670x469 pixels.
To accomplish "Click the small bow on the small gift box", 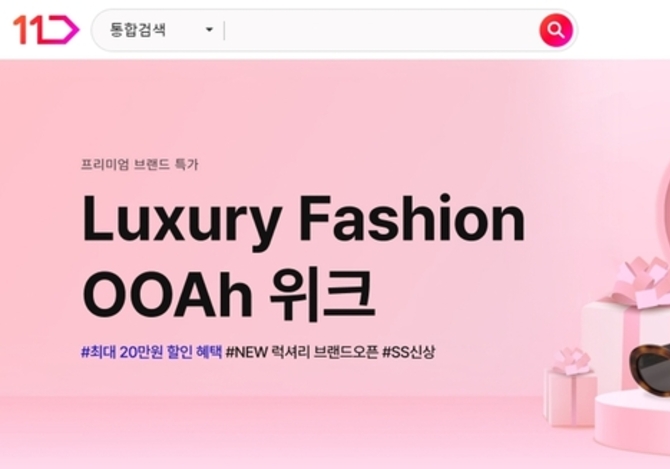I will 572,361.
